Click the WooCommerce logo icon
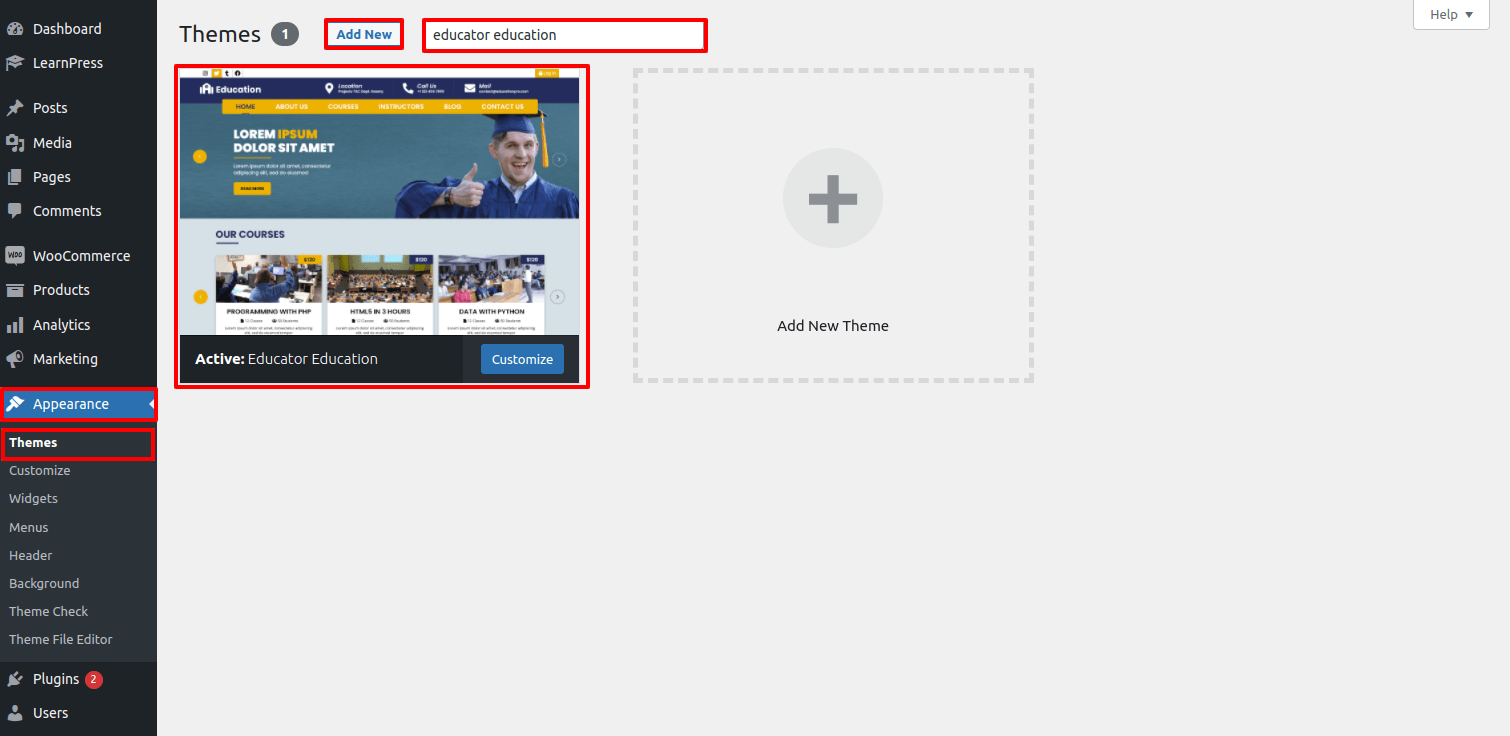The width and height of the screenshot is (1510, 736). pos(15,256)
